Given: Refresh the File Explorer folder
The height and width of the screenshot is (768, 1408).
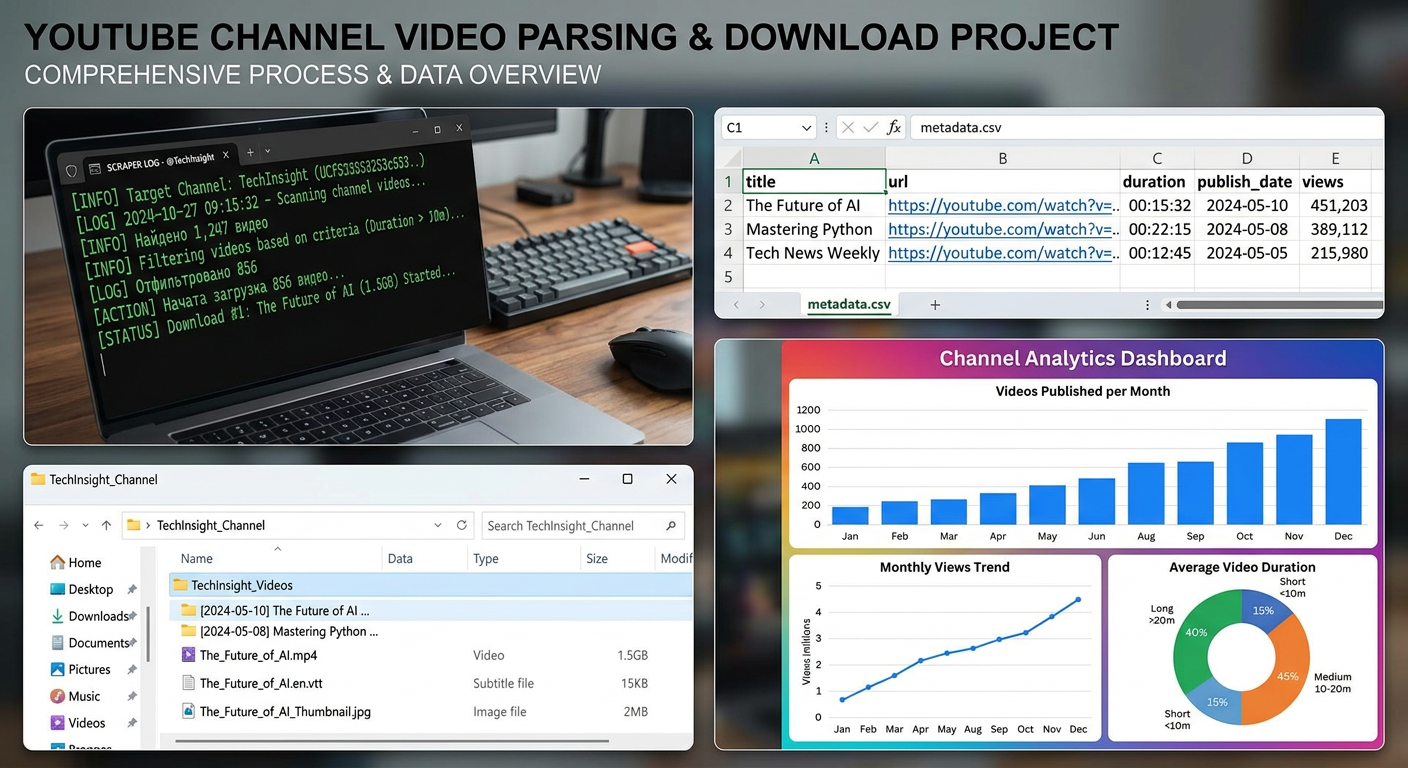Looking at the screenshot, I should point(462,525).
